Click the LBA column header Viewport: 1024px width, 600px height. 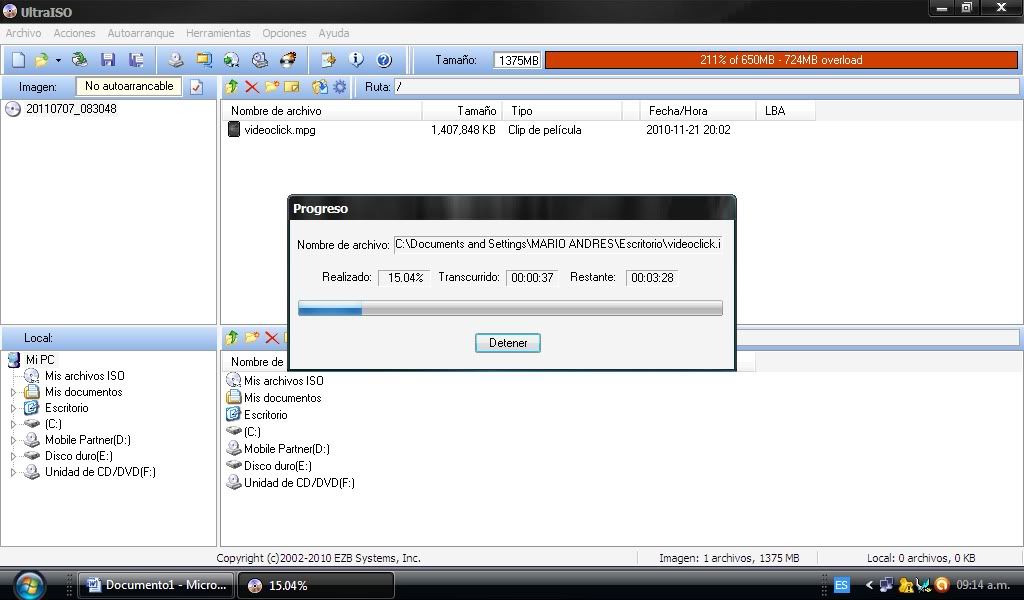tap(786, 111)
